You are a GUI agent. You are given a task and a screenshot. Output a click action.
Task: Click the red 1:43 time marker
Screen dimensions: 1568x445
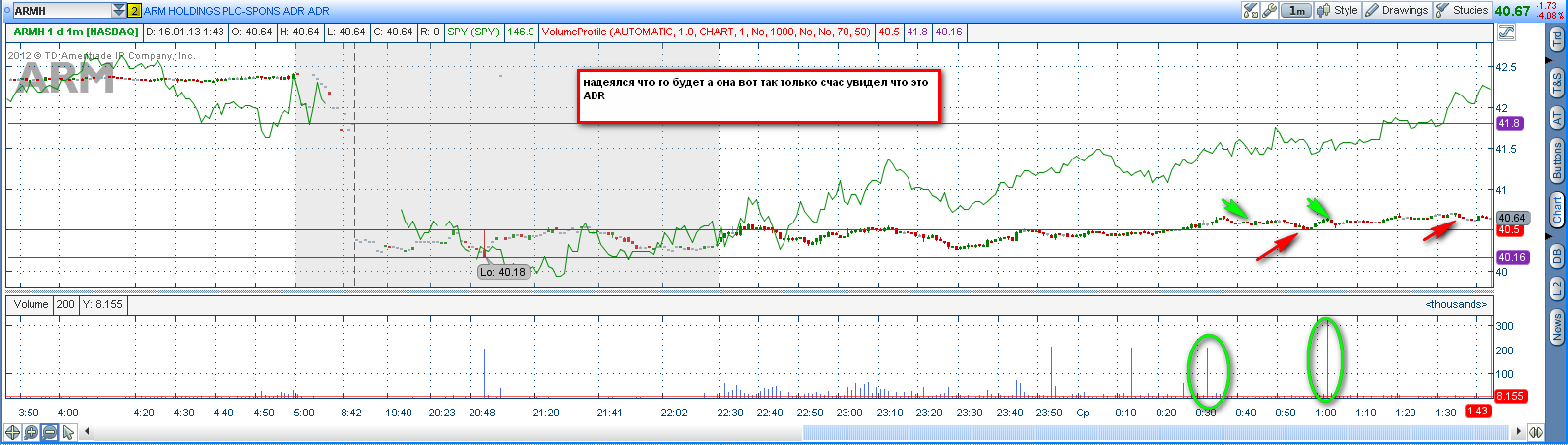[1477, 412]
